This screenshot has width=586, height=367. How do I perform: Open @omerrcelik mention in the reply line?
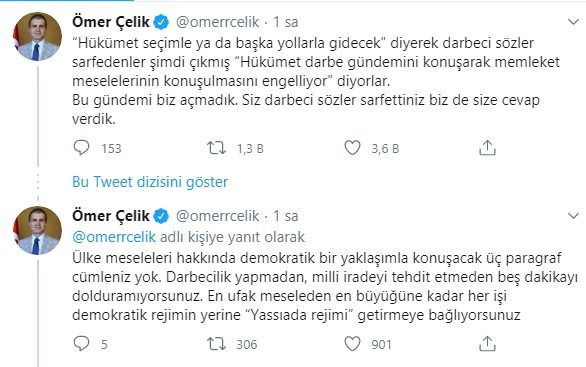pos(114,237)
